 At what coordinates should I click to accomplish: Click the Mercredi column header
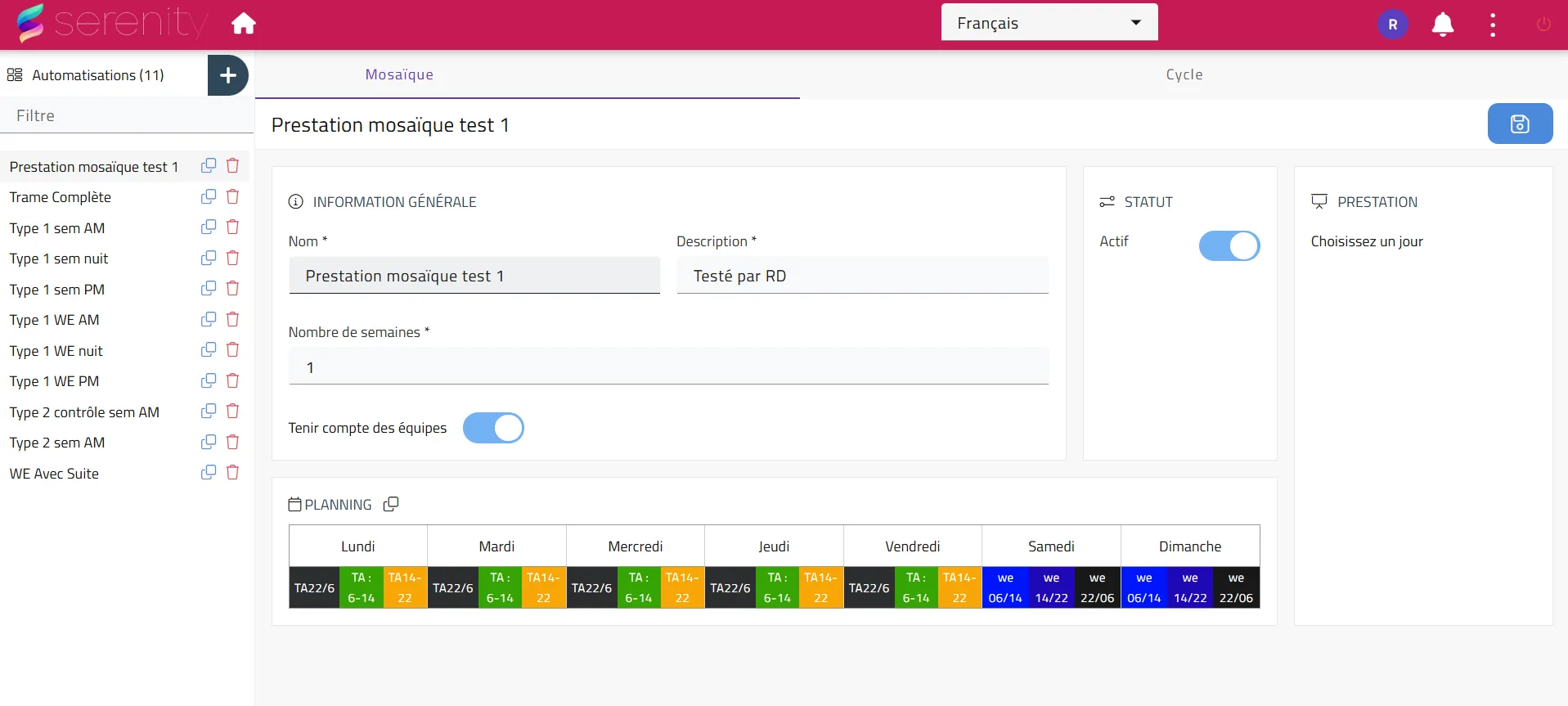636,546
